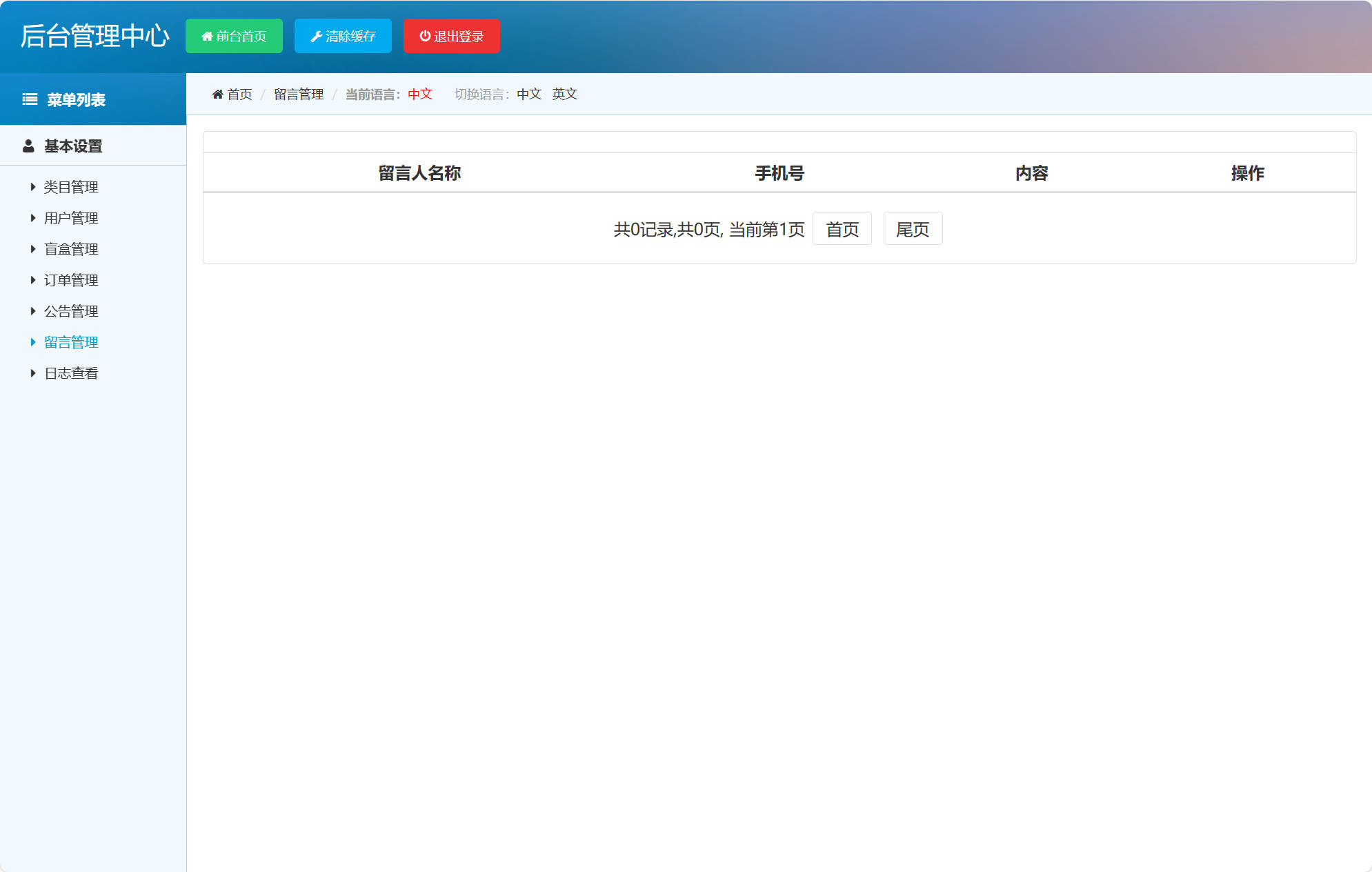This screenshot has height=872, width=1372.
Task: Open the 留言管理 breadcrumb link
Action: pos(298,94)
